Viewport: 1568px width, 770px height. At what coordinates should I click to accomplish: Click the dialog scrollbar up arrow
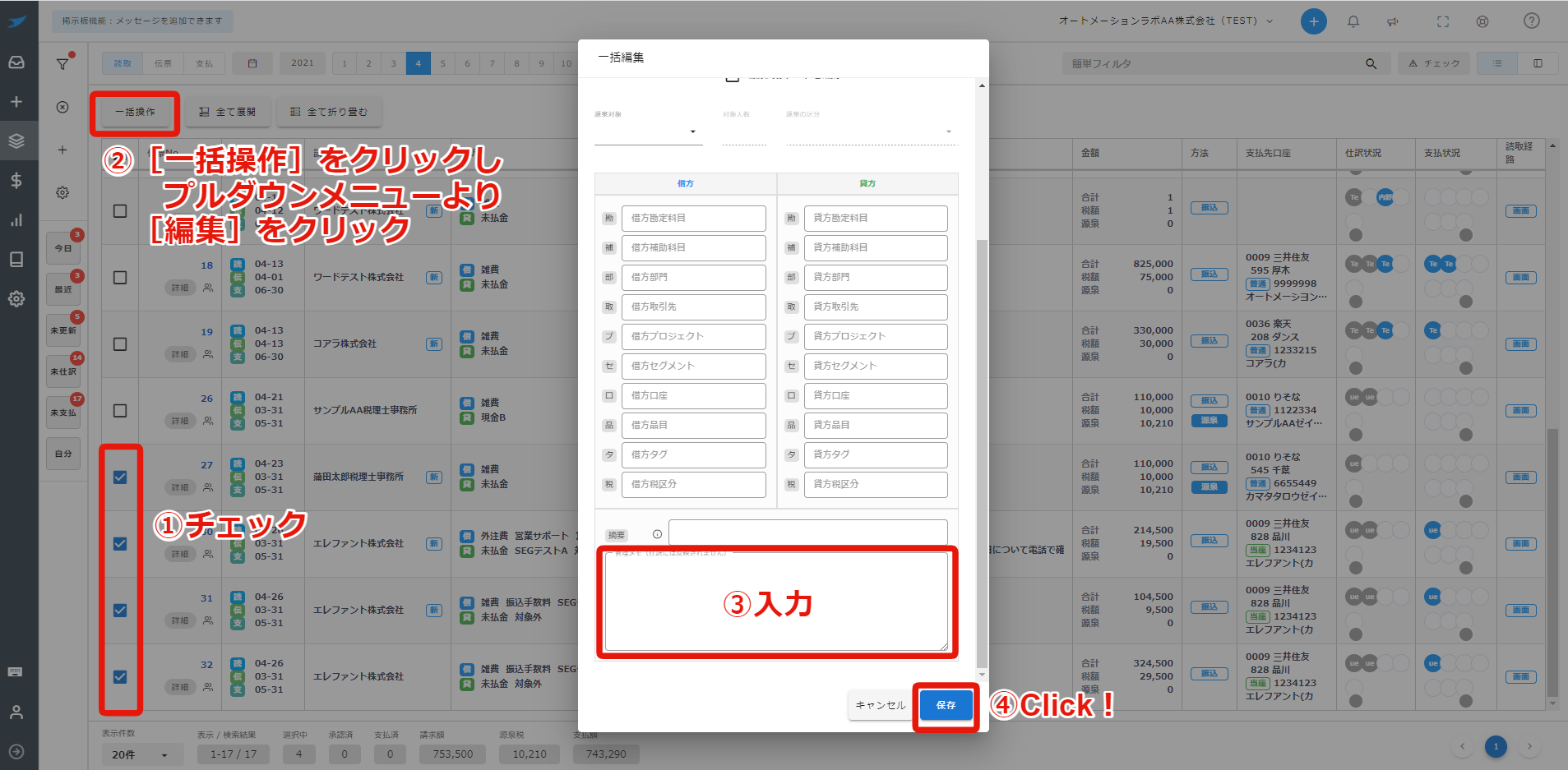tap(982, 85)
